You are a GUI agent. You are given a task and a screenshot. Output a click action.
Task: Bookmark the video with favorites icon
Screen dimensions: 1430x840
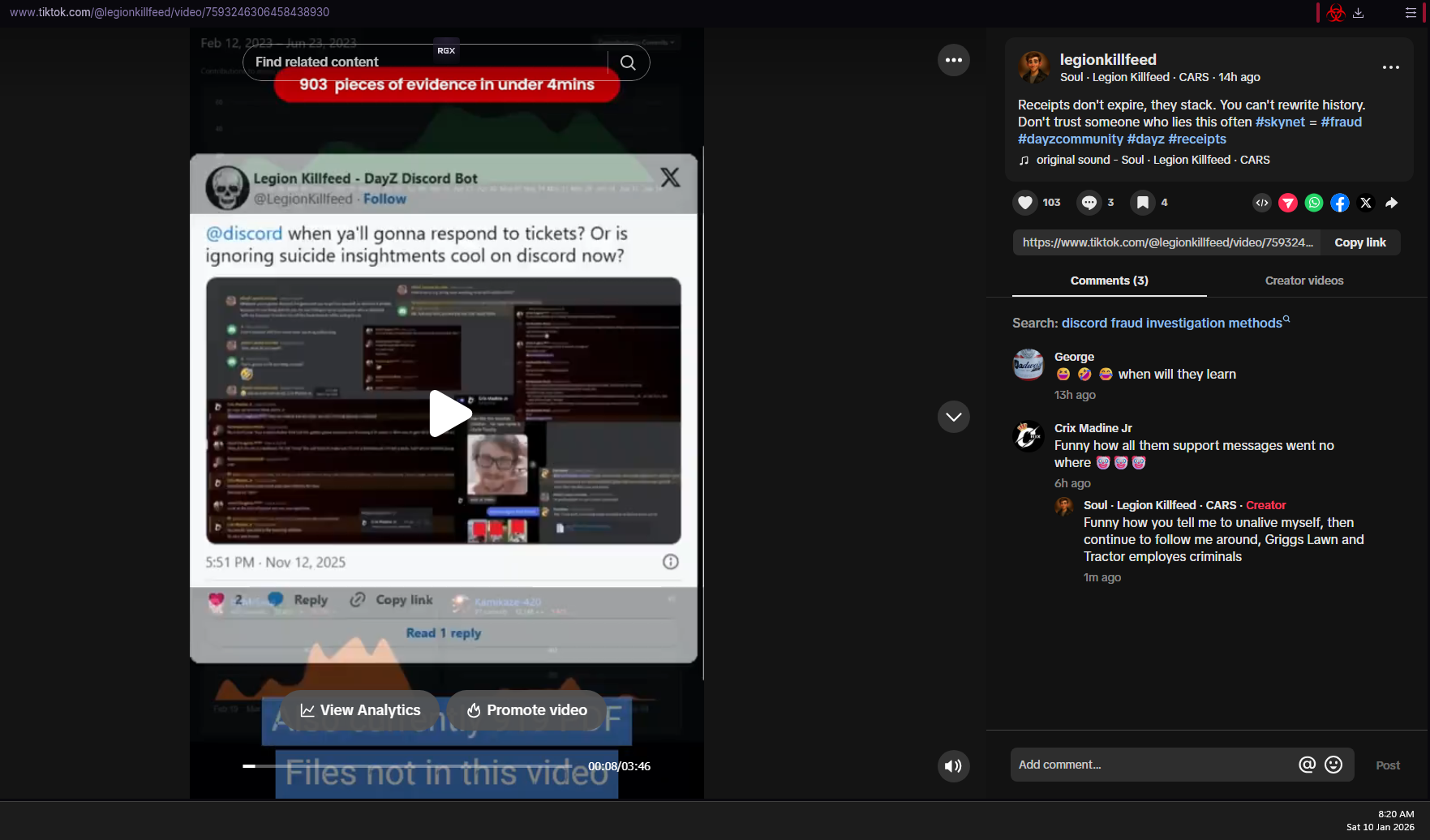coord(1143,203)
